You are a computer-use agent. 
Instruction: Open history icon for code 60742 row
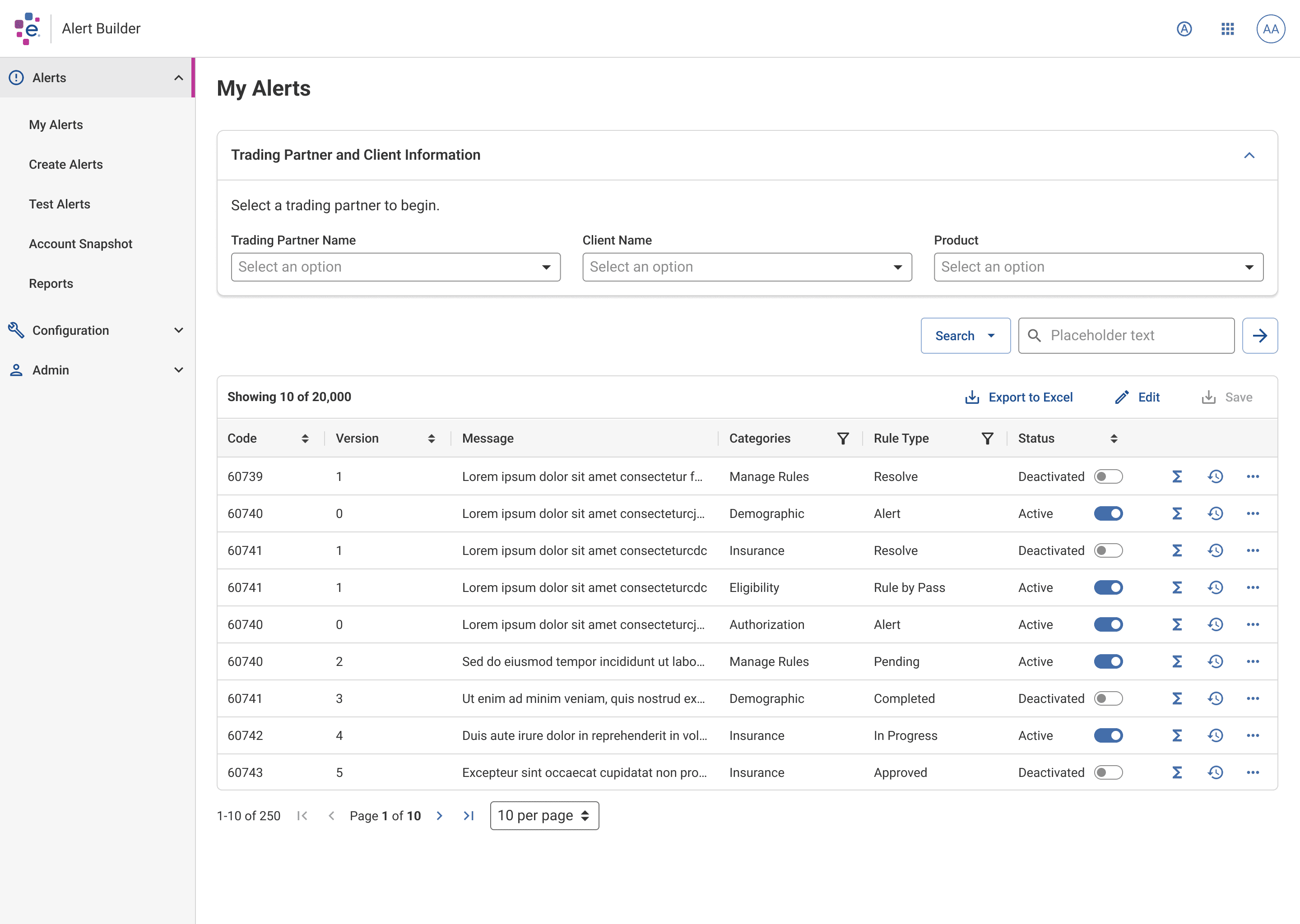coord(1215,735)
